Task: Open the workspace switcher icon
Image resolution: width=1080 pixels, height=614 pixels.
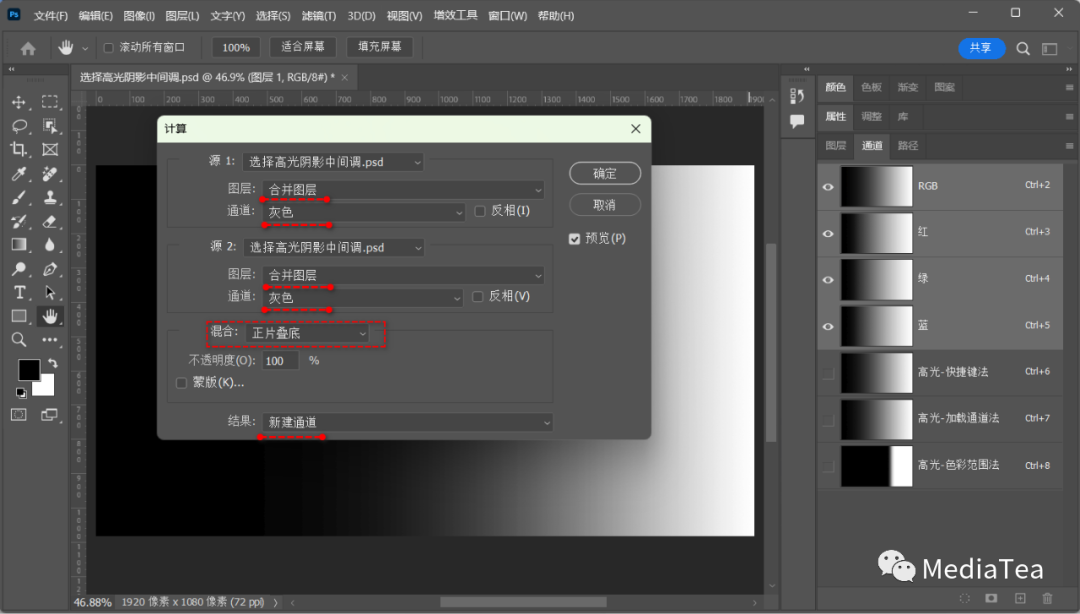Action: [1050, 48]
